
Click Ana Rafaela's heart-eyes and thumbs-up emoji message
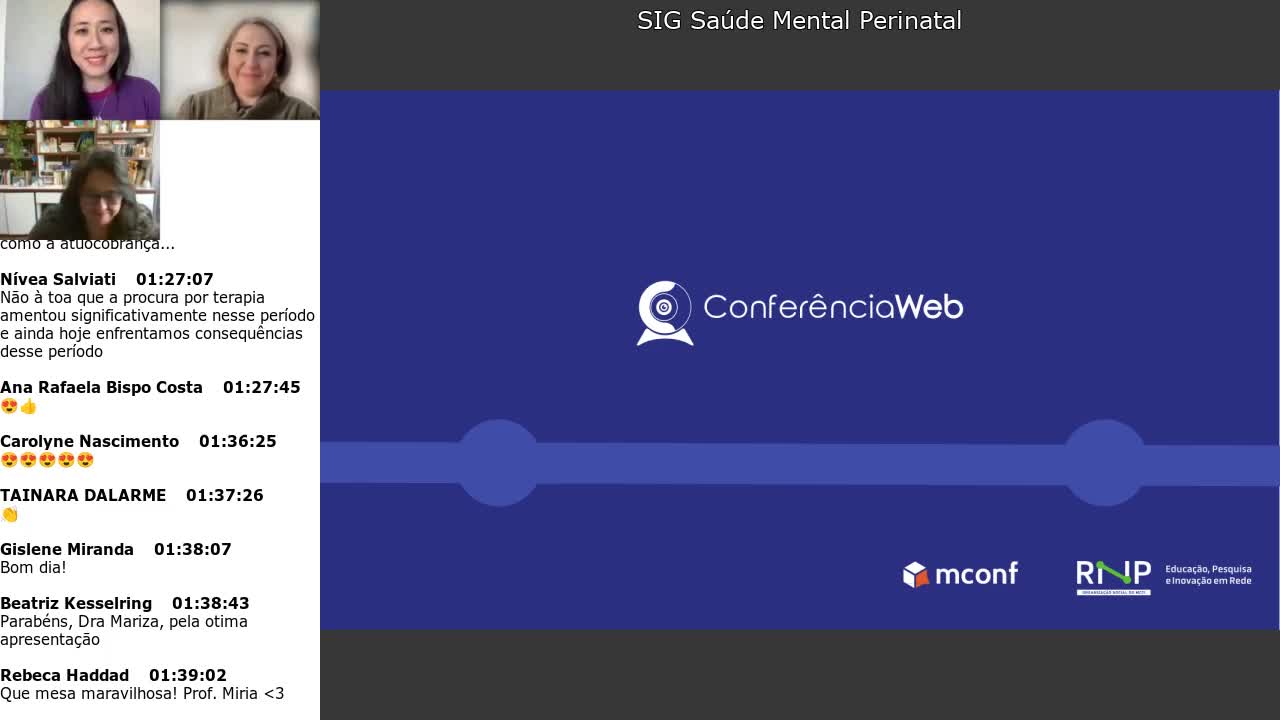pos(19,406)
